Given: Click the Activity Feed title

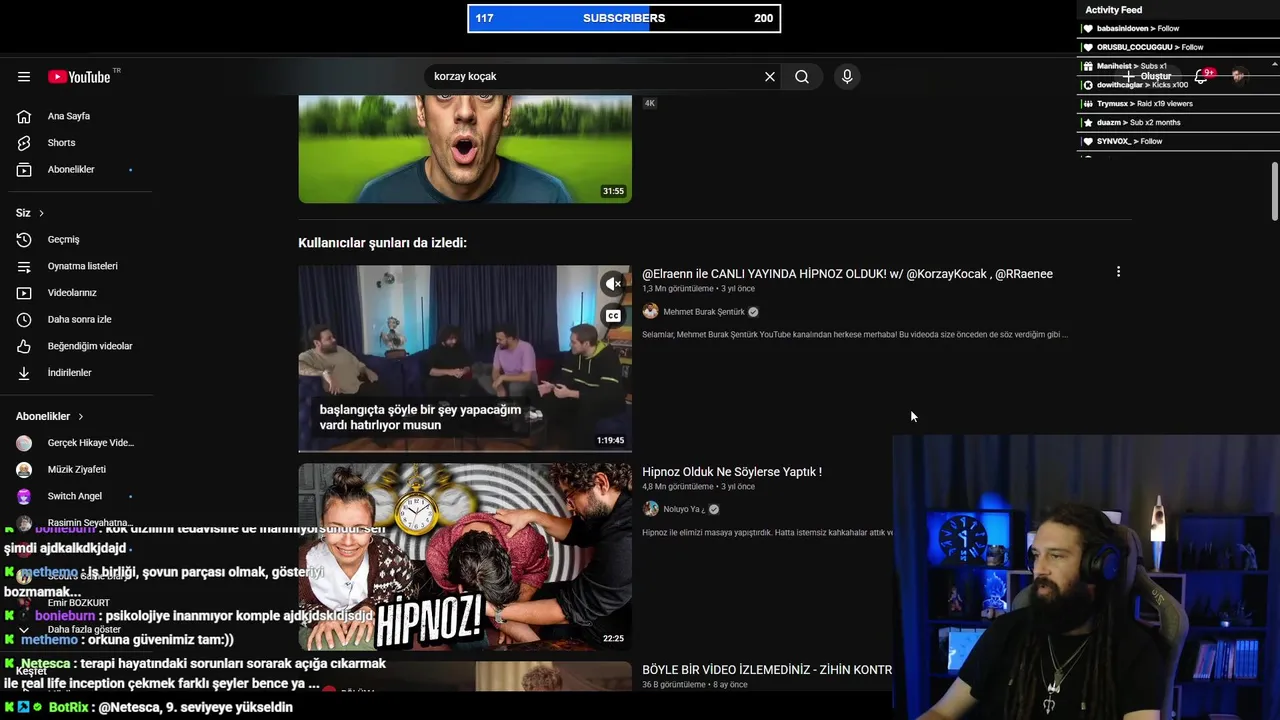Looking at the screenshot, I should click(x=1113, y=10).
